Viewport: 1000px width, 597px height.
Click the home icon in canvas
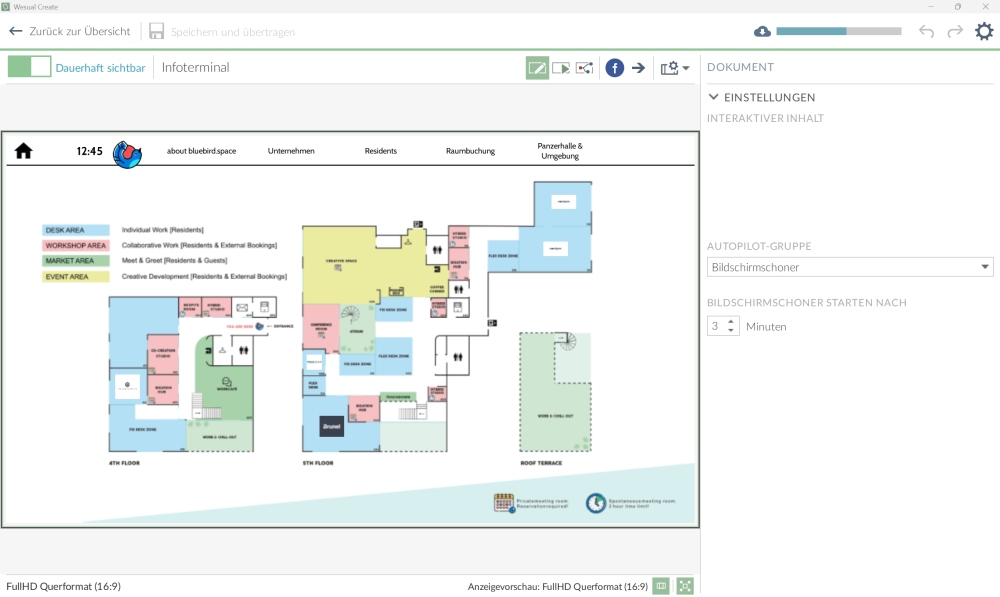23,151
